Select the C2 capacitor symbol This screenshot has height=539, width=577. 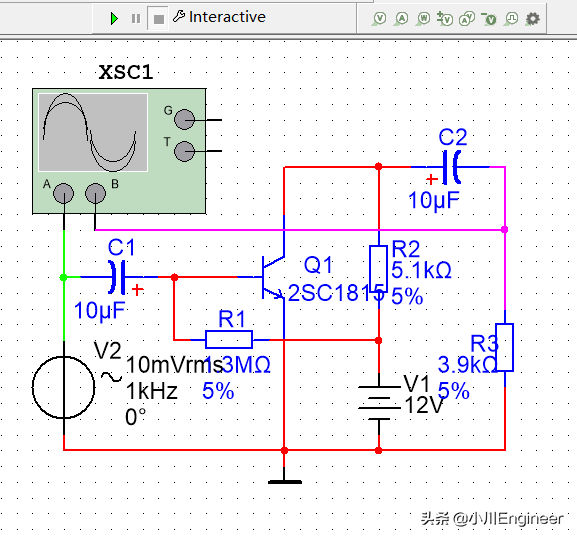451,167
